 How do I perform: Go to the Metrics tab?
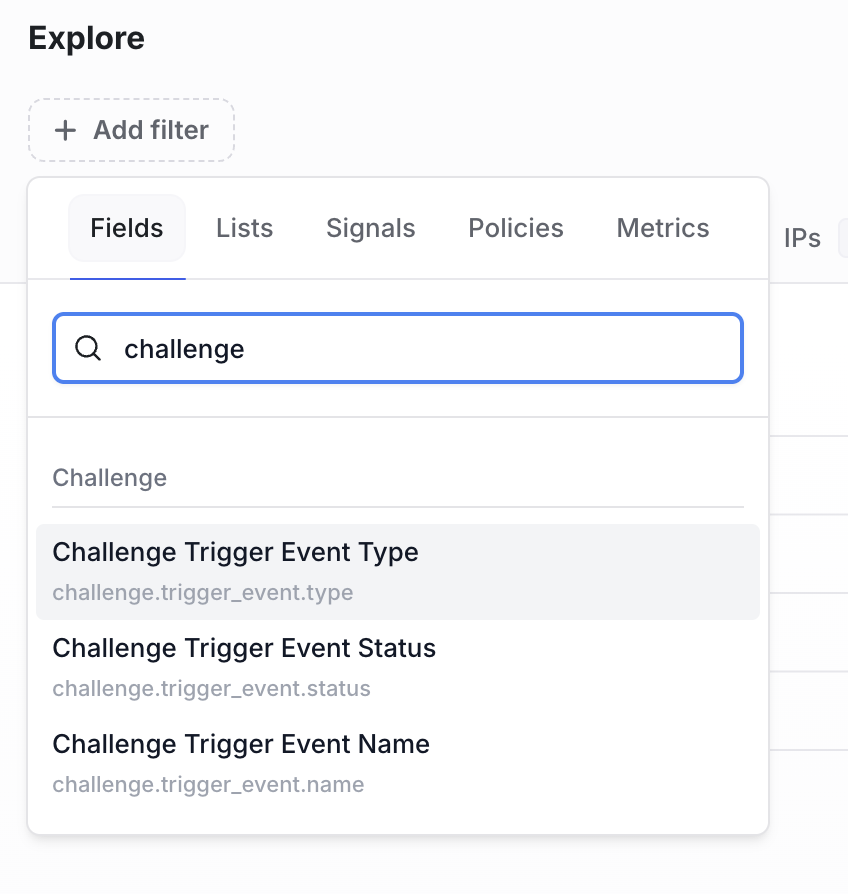click(663, 228)
